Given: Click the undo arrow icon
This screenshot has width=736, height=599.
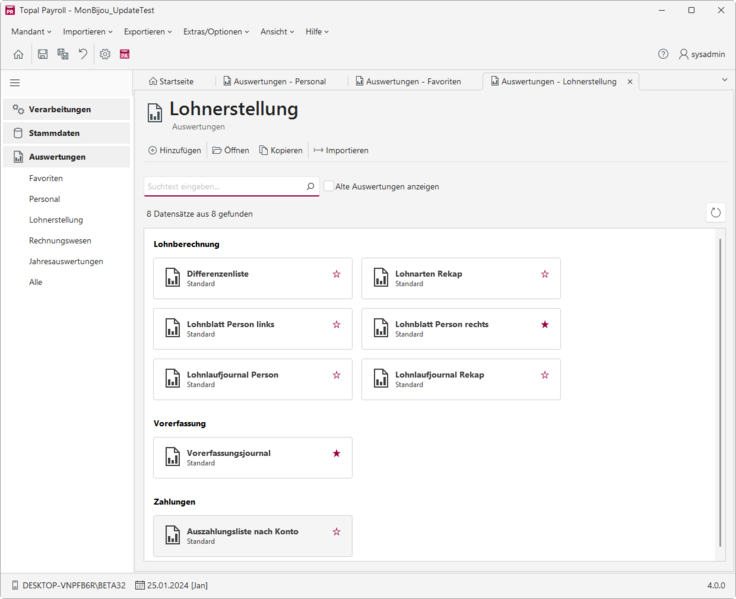Looking at the screenshot, I should 83,54.
